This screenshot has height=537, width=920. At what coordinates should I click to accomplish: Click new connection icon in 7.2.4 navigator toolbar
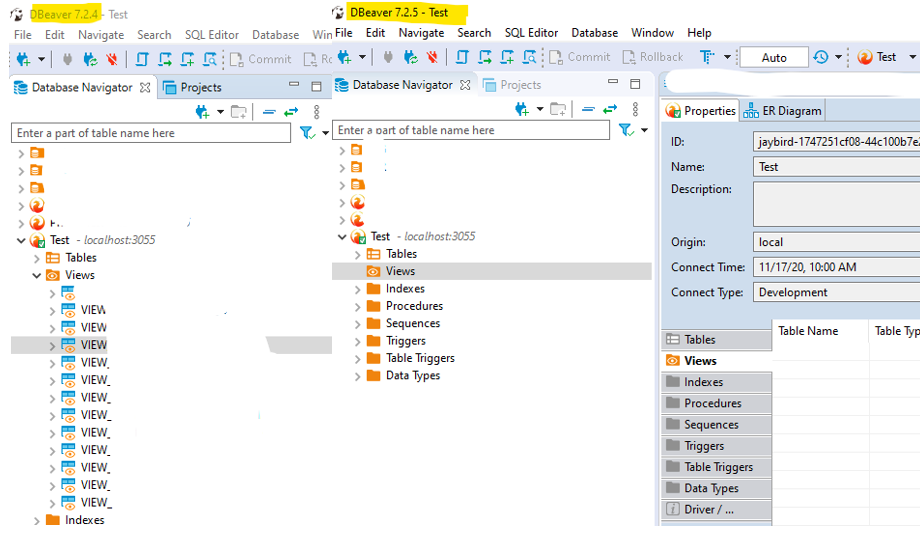202,112
